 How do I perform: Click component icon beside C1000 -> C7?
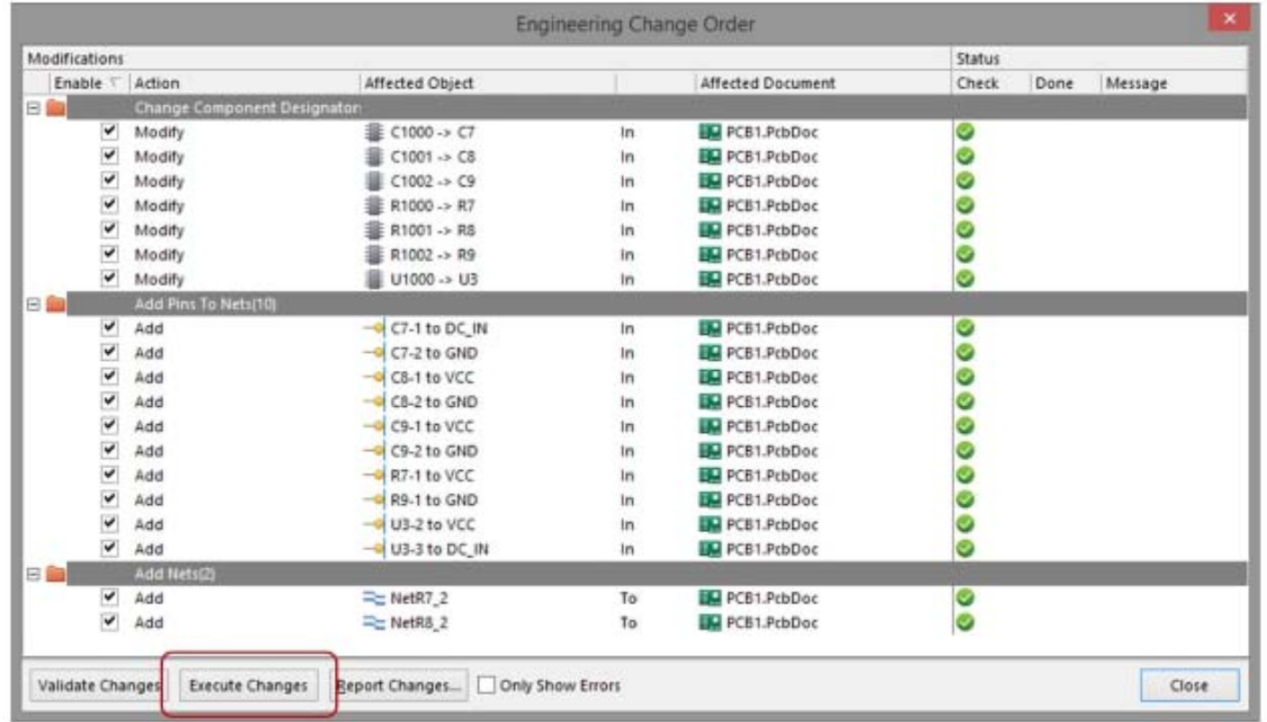click(x=375, y=132)
